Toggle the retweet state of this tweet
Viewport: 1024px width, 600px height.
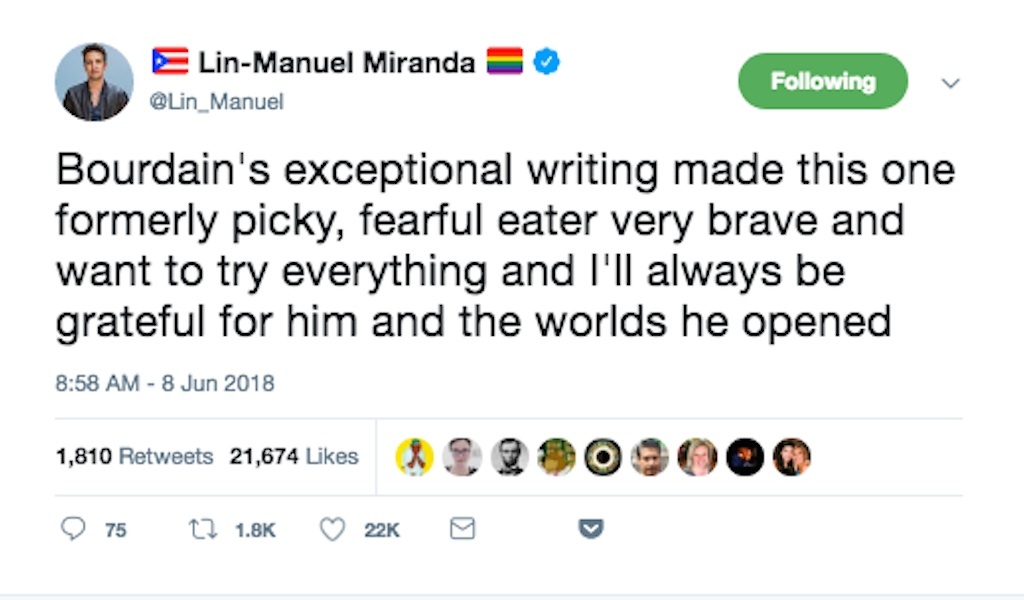pyautogui.click(x=200, y=528)
